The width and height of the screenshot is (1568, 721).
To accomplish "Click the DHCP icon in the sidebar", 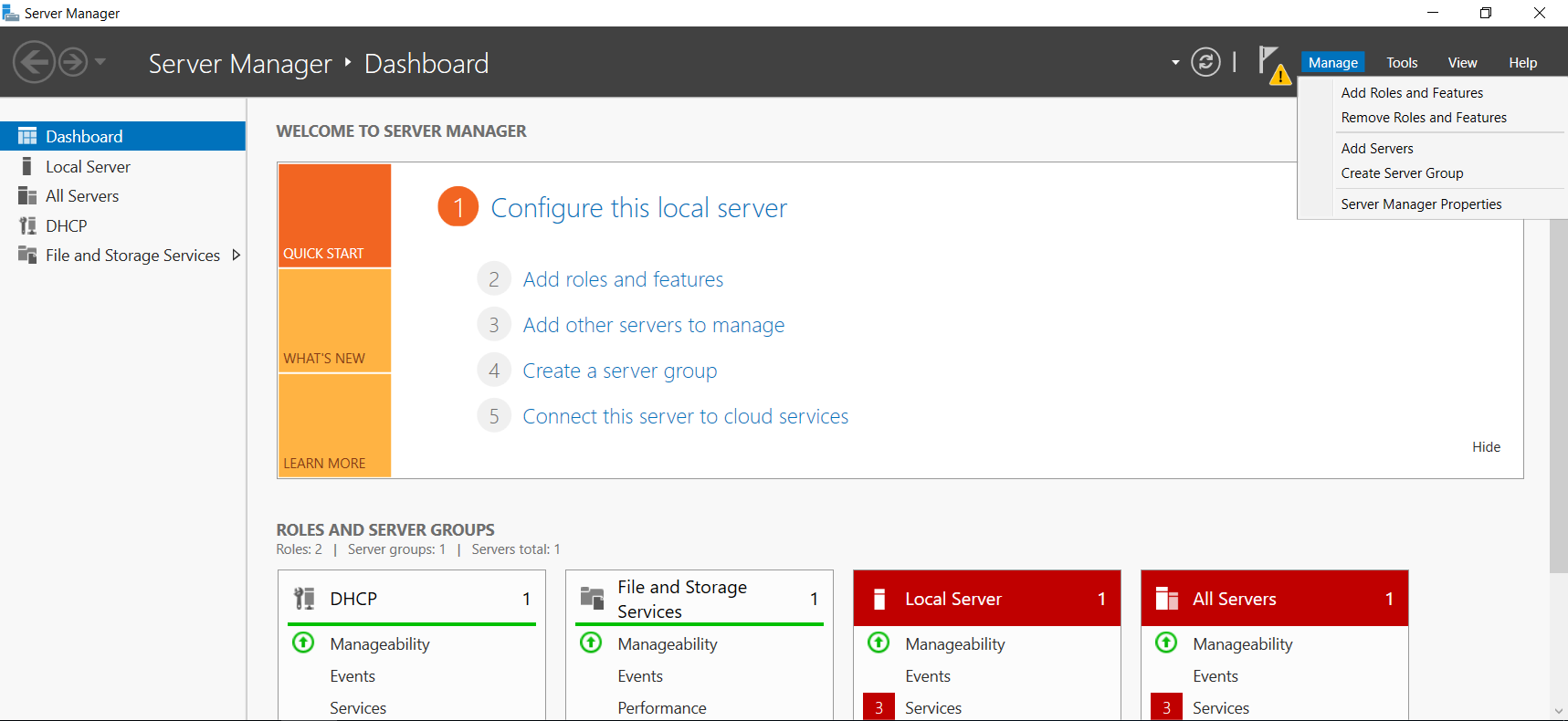I will coord(27,225).
